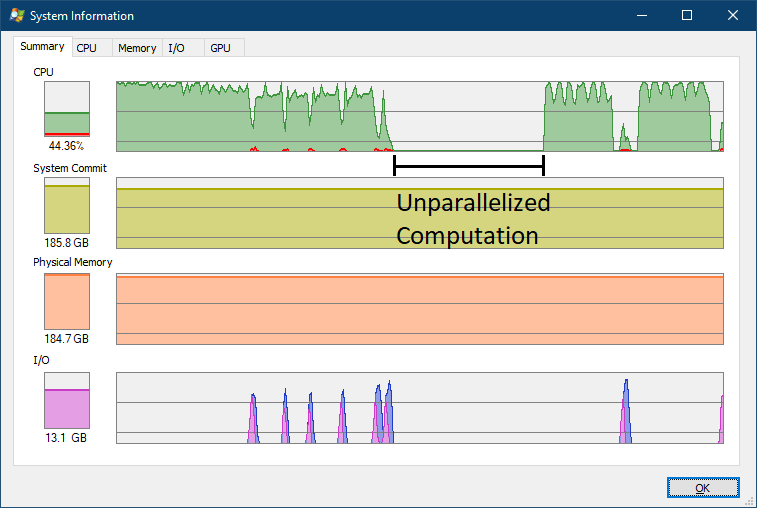Click the 185.8 GB commit value
The height and width of the screenshot is (508, 757).
pyautogui.click(x=67, y=243)
